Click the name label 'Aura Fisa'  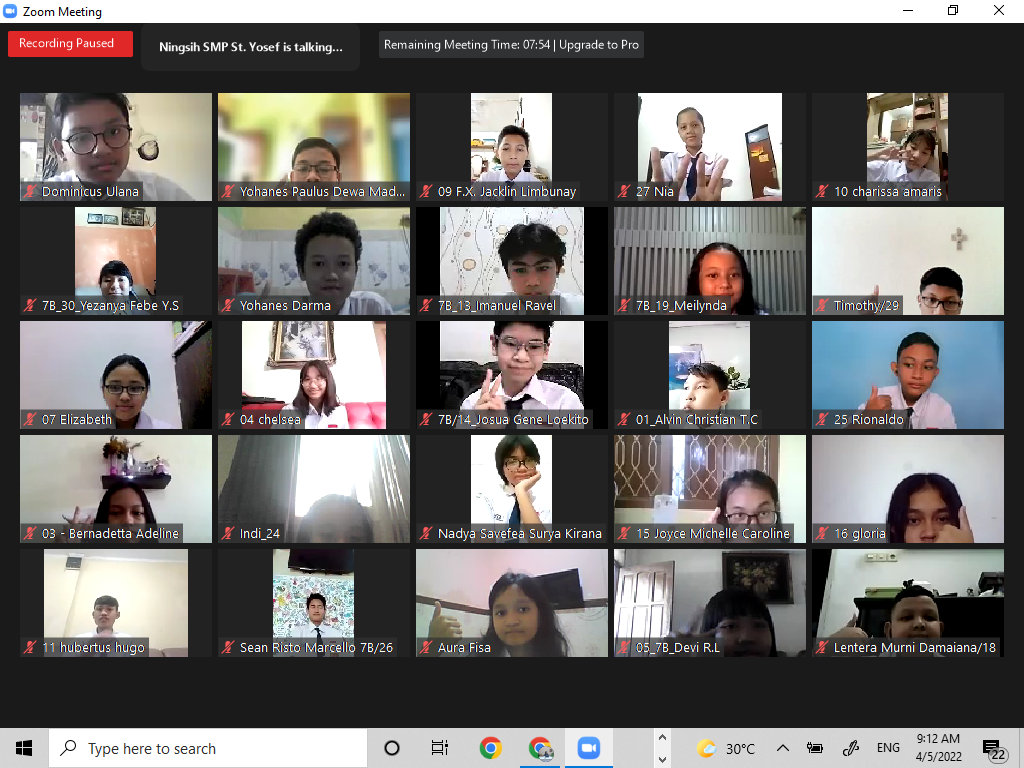[x=464, y=647]
